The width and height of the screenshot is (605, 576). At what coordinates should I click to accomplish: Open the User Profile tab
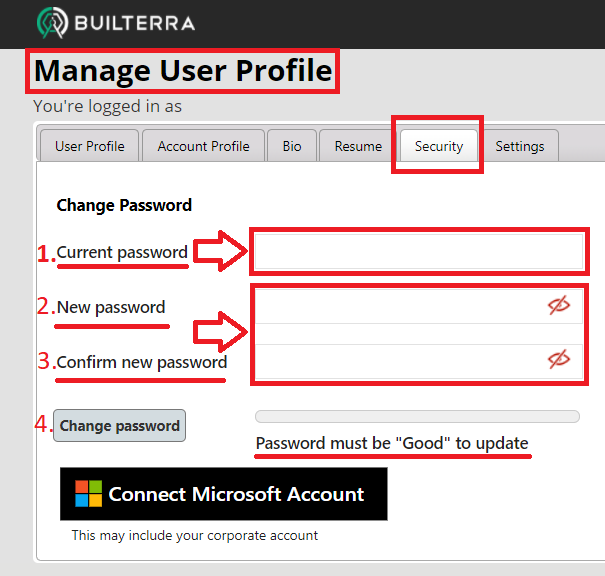pos(90,146)
